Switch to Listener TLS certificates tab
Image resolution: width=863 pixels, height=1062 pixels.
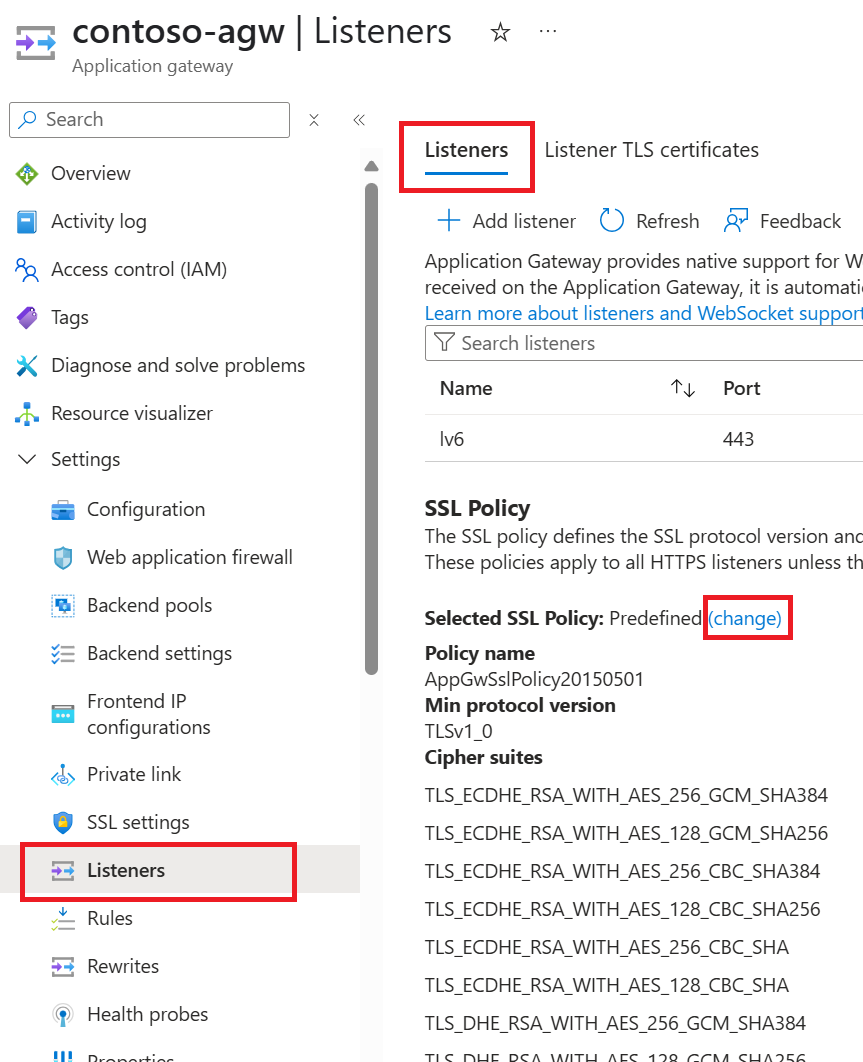pyautogui.click(x=651, y=149)
